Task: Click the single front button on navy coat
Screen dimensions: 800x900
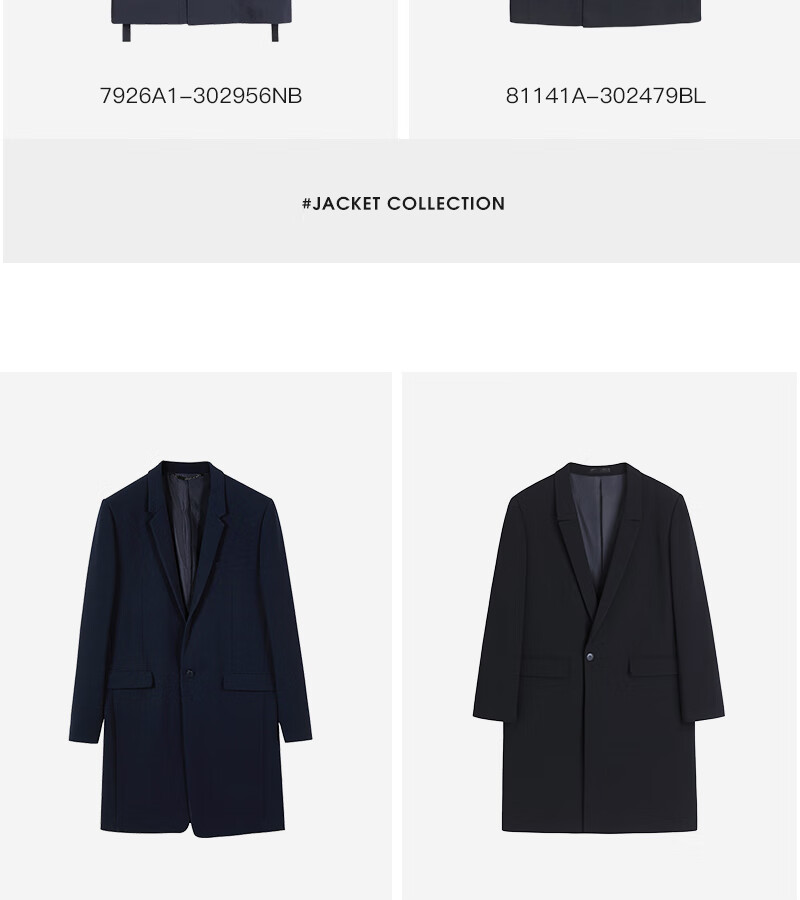Action: (x=188, y=673)
